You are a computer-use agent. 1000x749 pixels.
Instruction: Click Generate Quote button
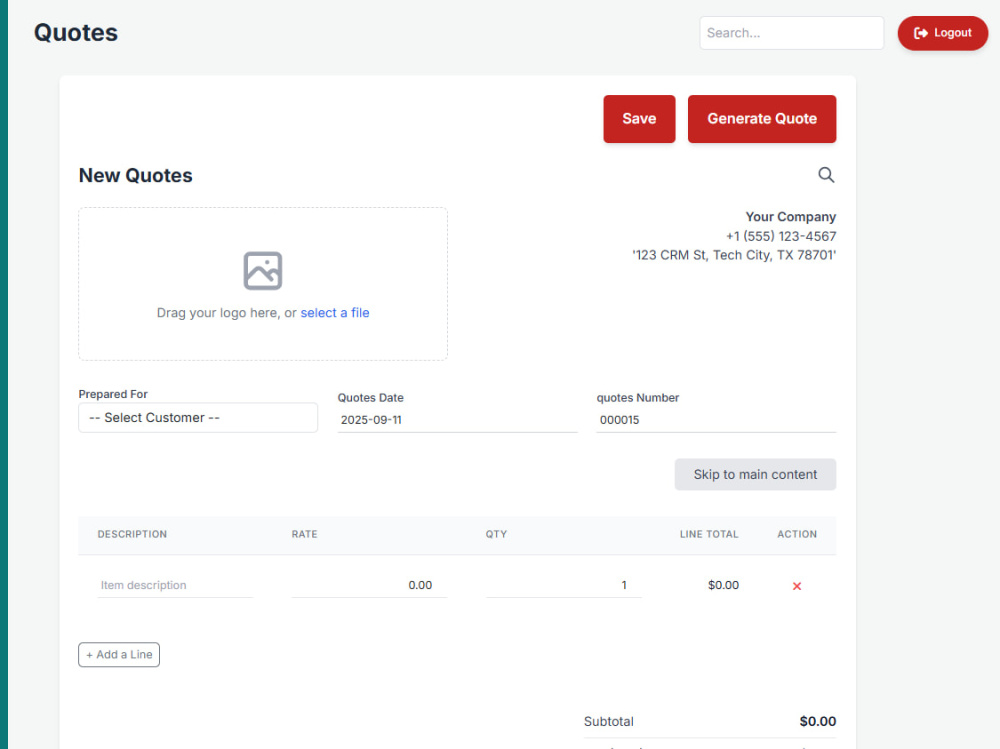[761, 119]
